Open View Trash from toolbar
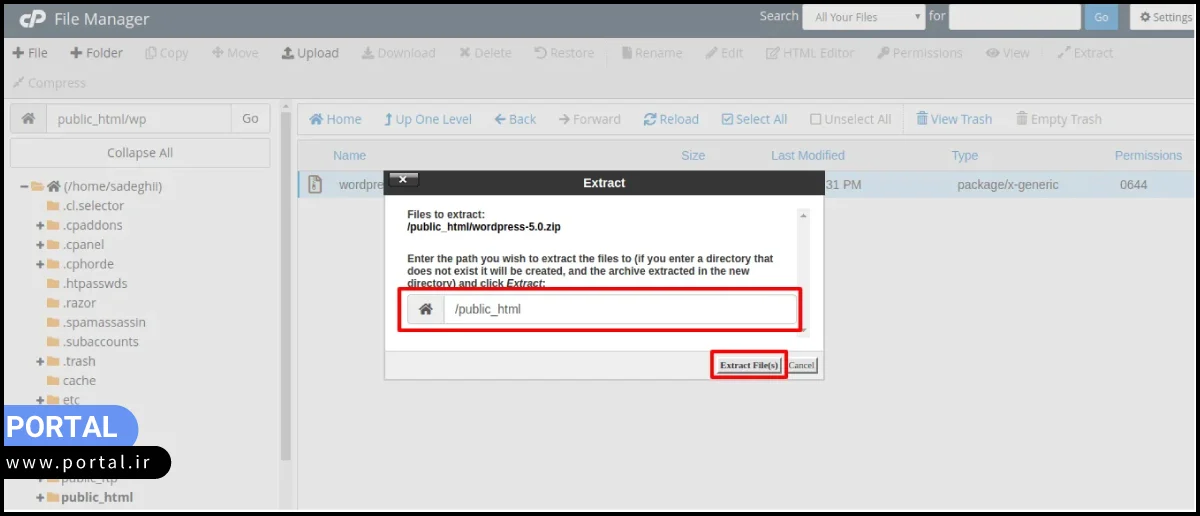Viewport: 1200px width, 516px height. tap(922, 119)
